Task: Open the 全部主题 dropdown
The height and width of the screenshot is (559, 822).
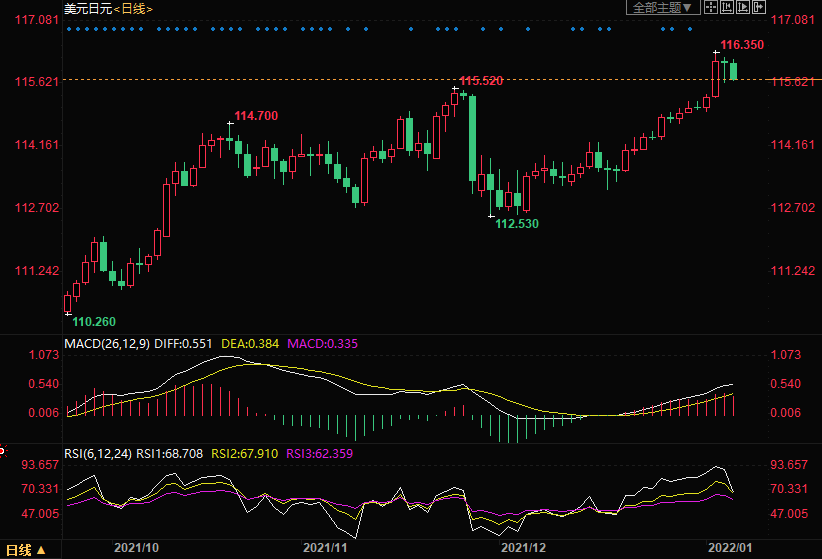Action: [x=661, y=7]
